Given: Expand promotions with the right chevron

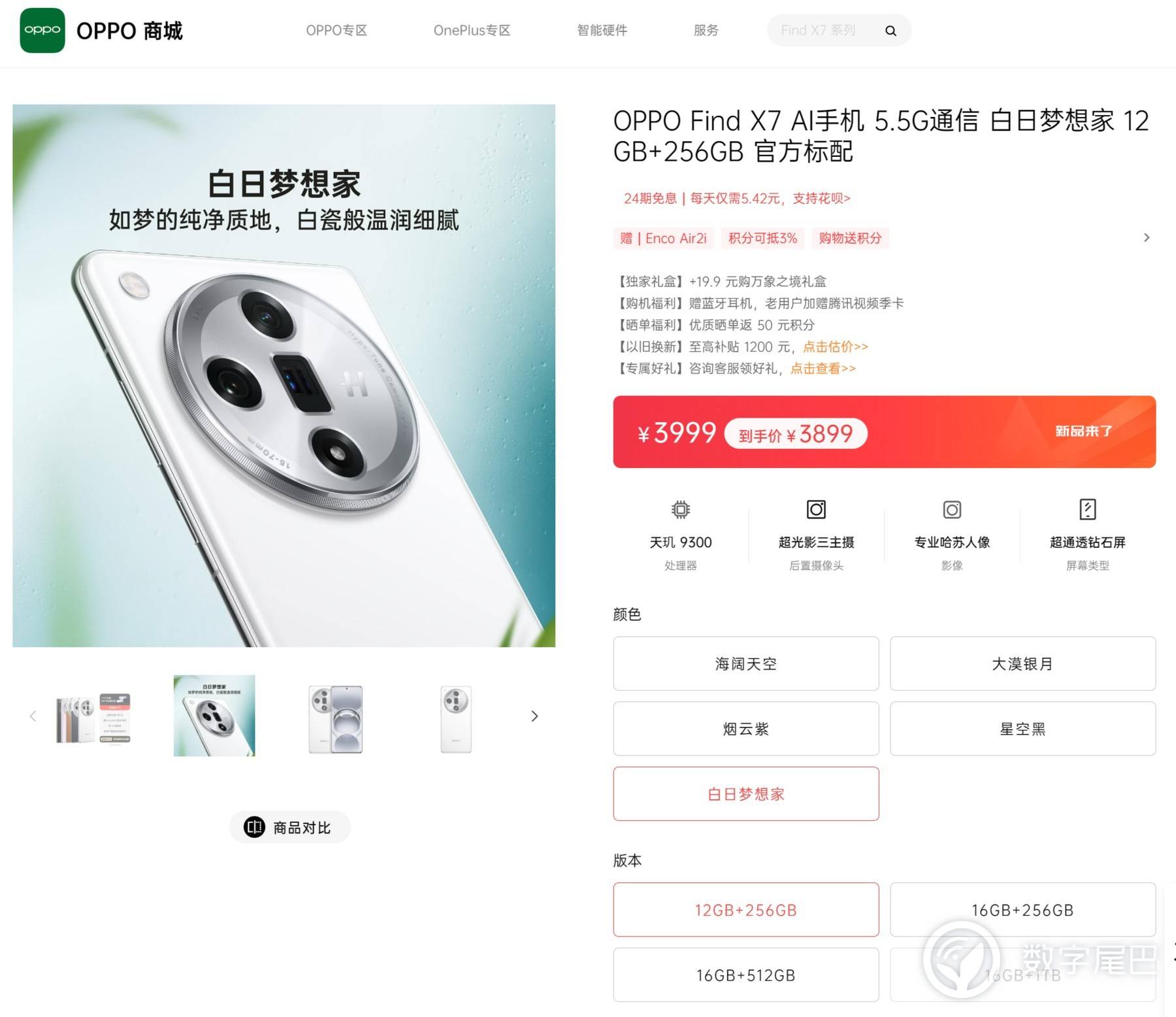Looking at the screenshot, I should tap(1147, 237).
